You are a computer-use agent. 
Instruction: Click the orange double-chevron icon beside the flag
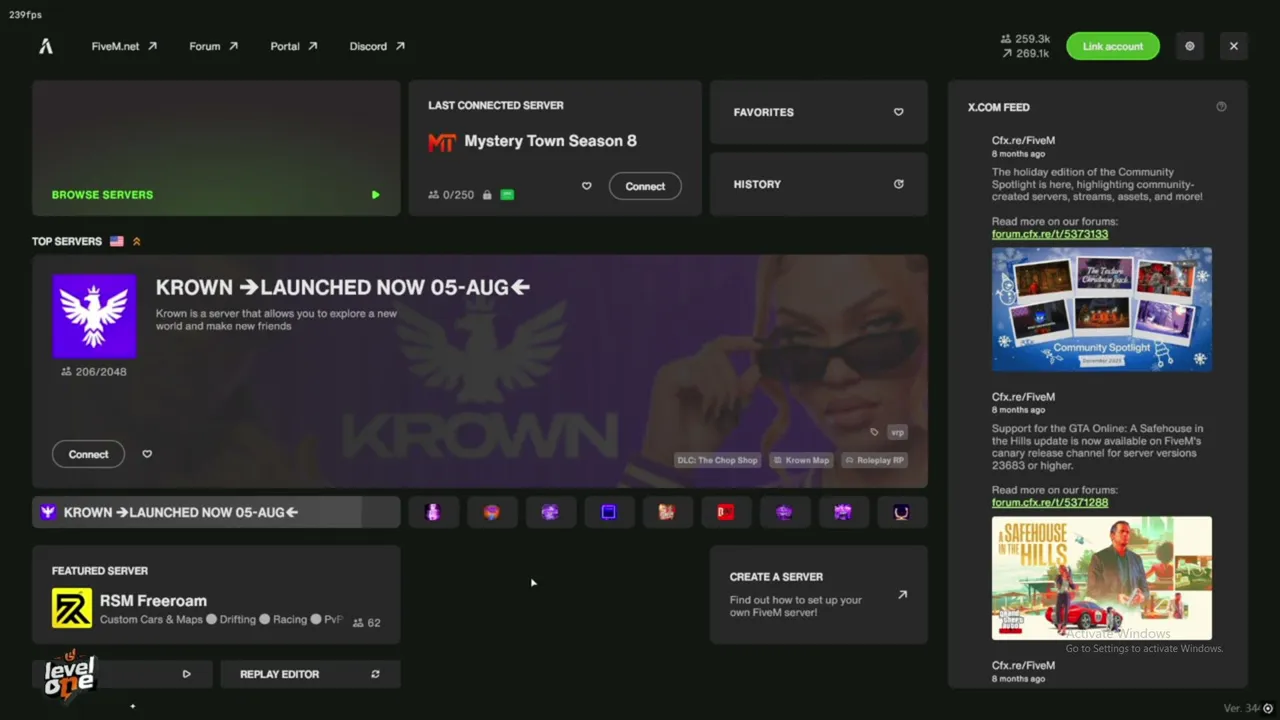[x=137, y=241]
